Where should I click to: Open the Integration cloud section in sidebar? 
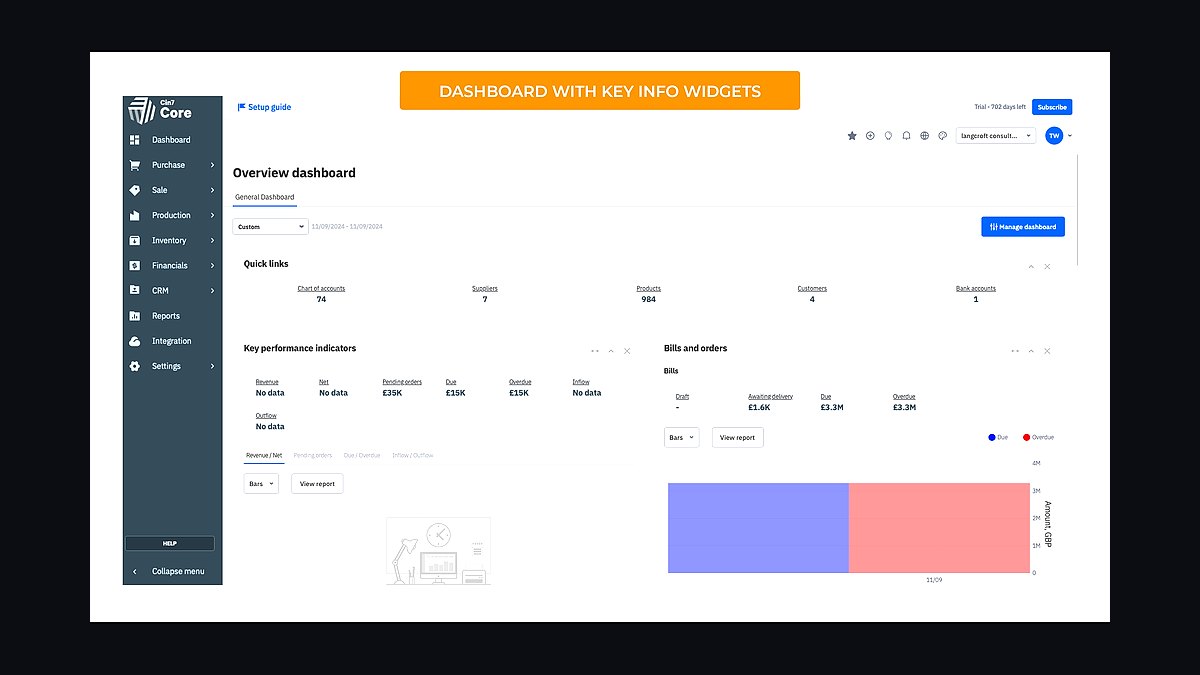pyautogui.click(x=172, y=341)
